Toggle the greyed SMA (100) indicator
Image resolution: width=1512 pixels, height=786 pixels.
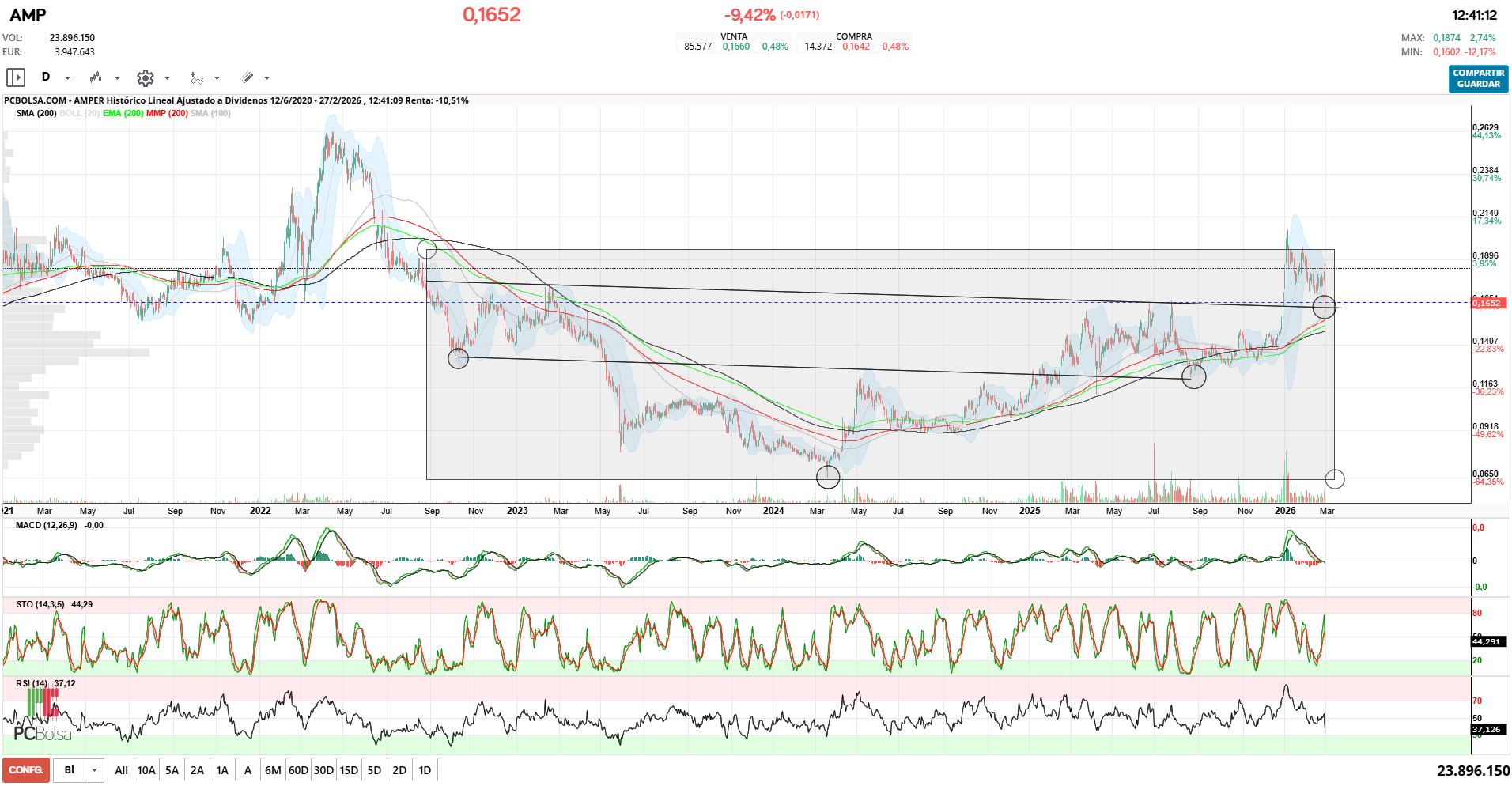[x=210, y=113]
